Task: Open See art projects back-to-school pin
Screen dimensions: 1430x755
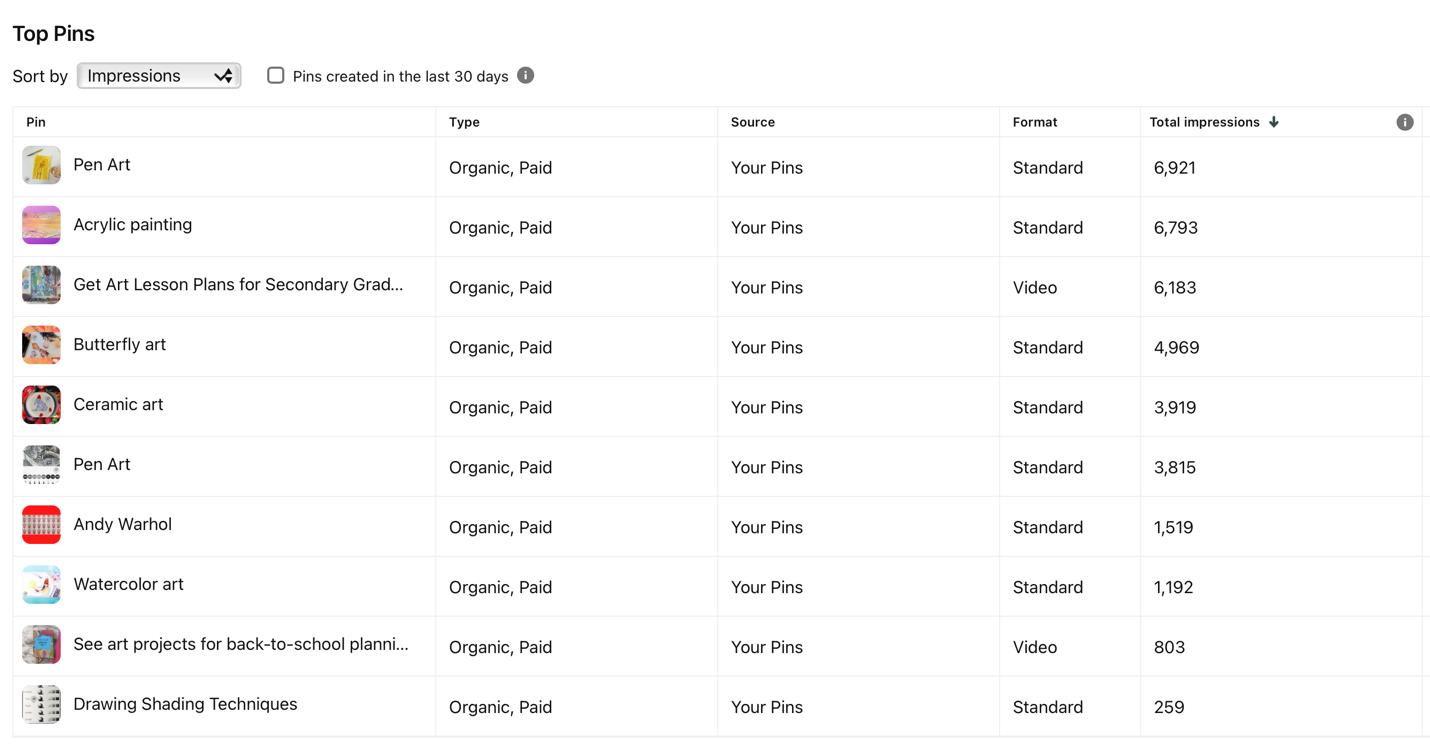Action: coord(241,644)
